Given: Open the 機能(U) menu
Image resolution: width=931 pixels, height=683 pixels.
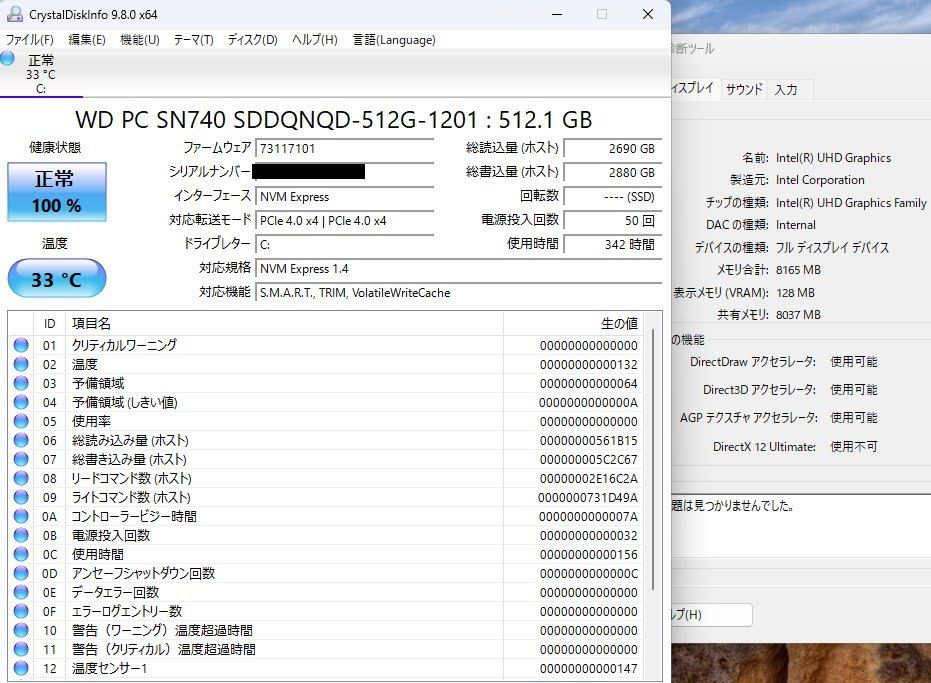Looking at the screenshot, I should (140, 40).
